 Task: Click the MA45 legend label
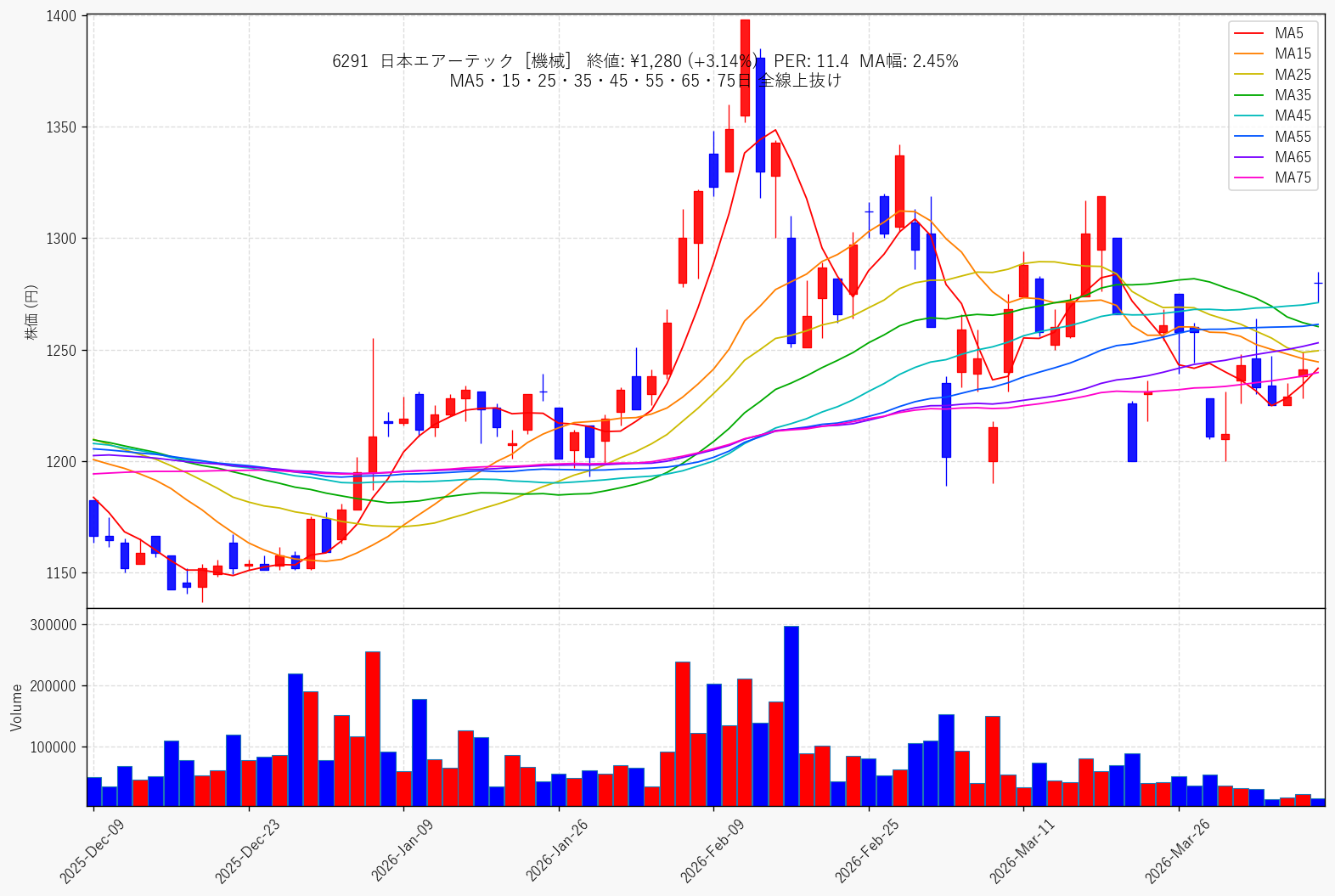coord(1293,116)
